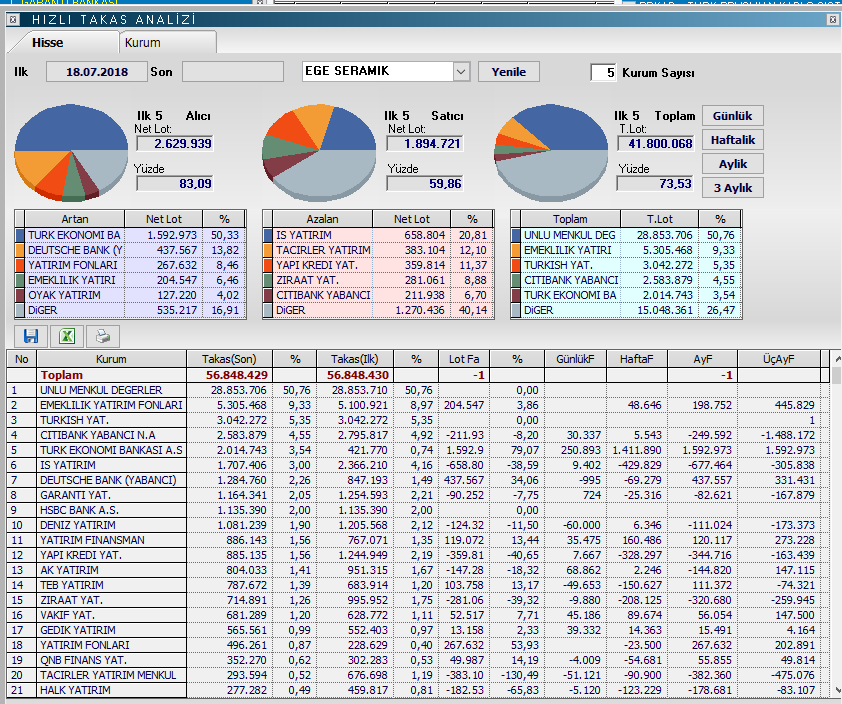Image resolution: width=842 pixels, height=704 pixels.
Task: Click the save (floppy disk) icon
Action: [31, 336]
